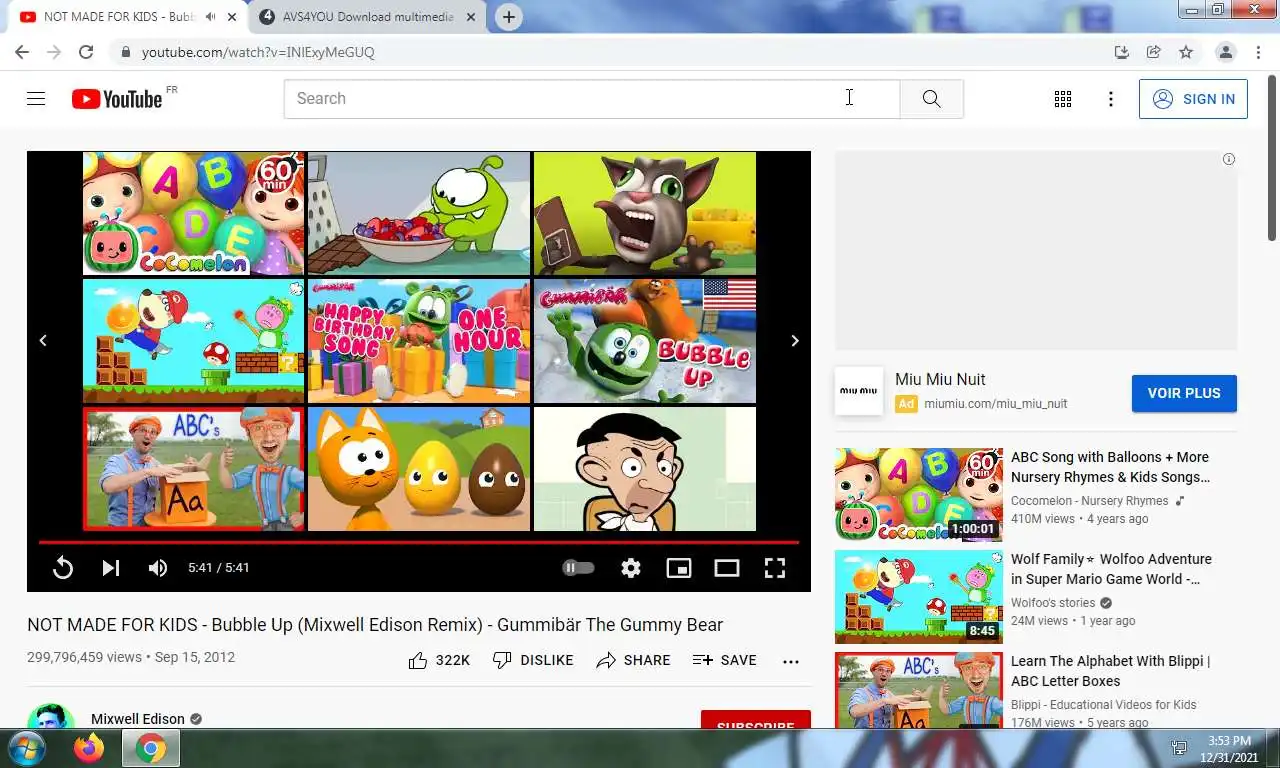
Task: Go to YouTube home via logo
Action: [117, 99]
